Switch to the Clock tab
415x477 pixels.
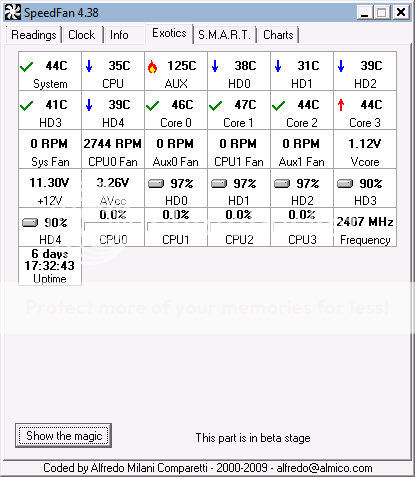coord(82,35)
